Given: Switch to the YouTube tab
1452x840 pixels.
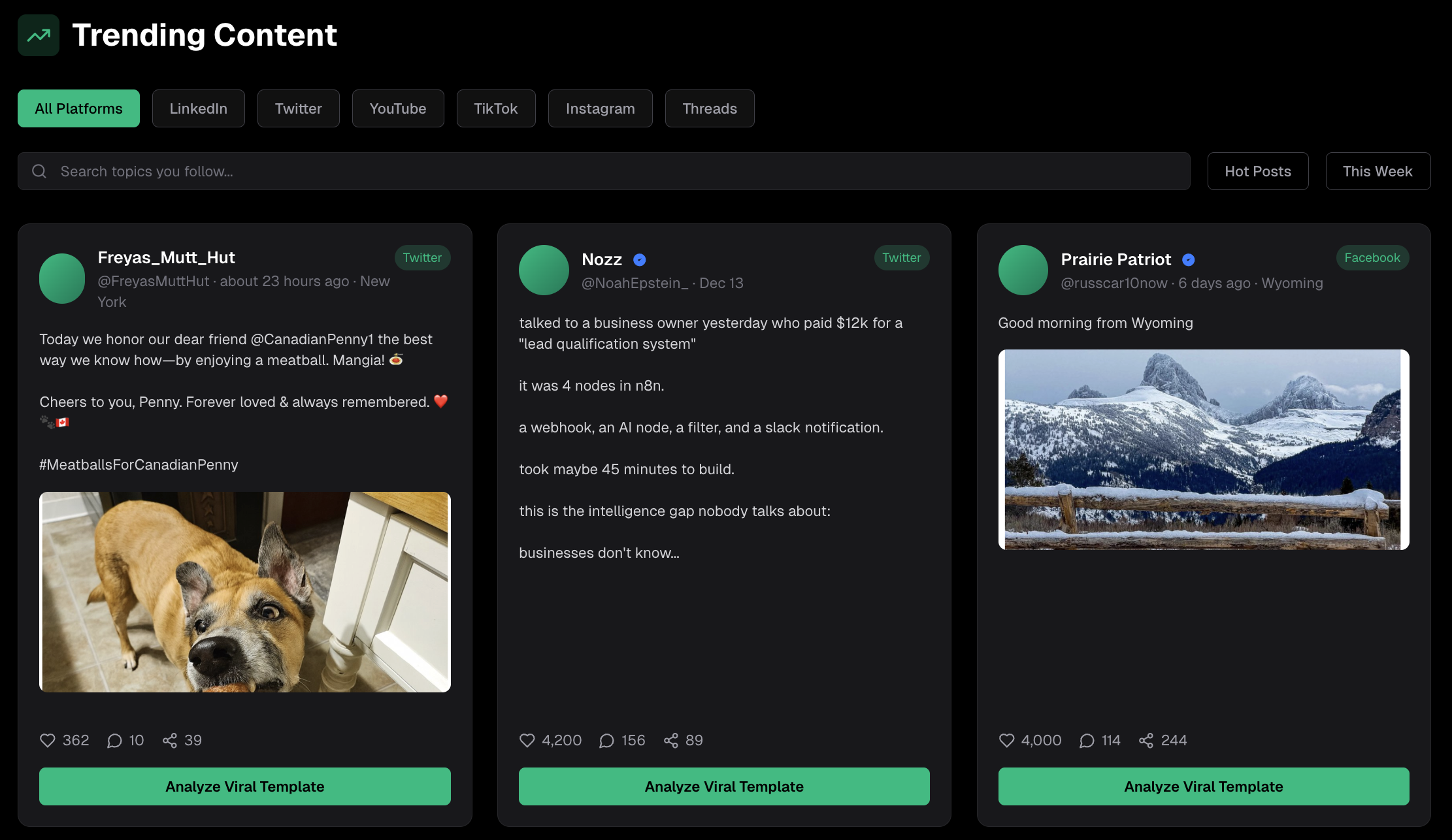Looking at the screenshot, I should coord(398,108).
